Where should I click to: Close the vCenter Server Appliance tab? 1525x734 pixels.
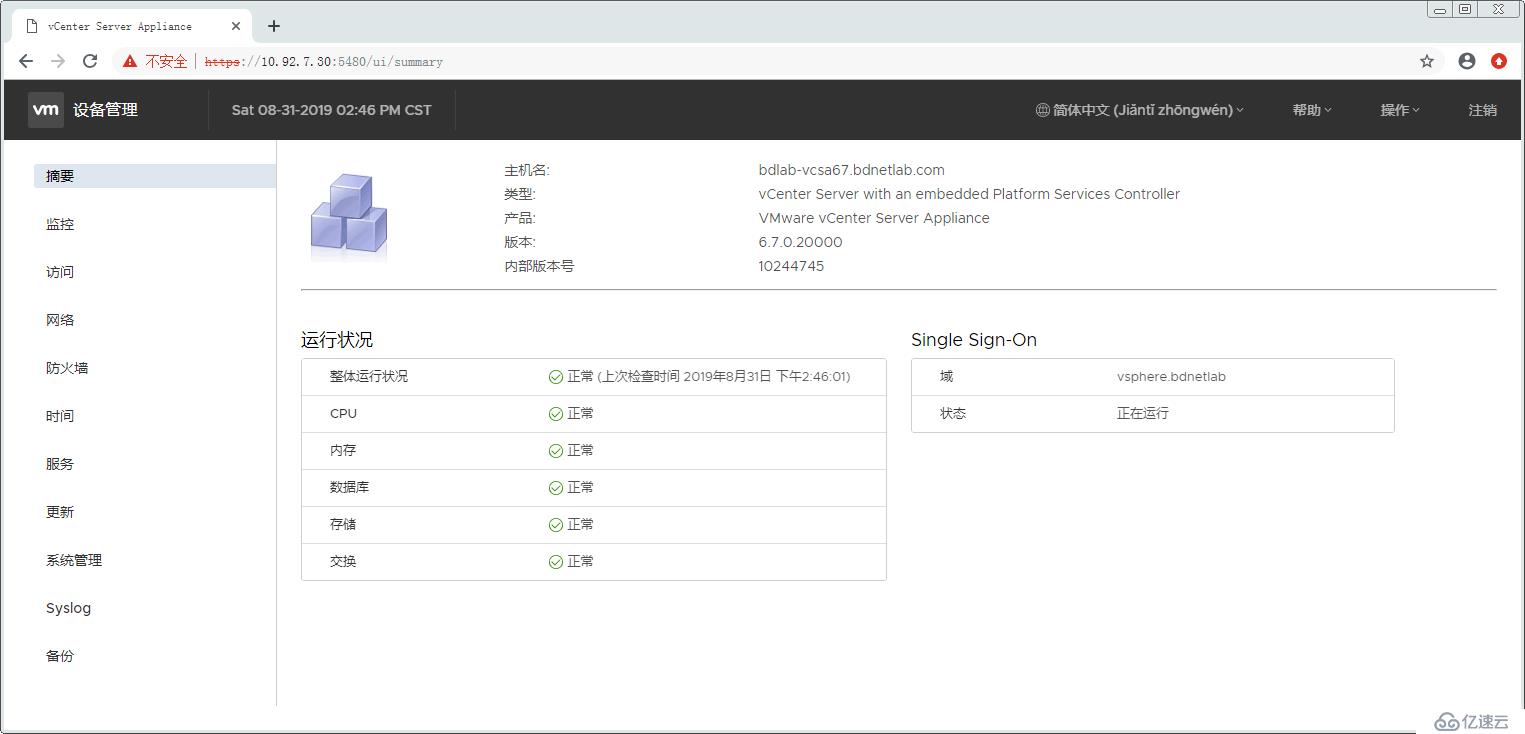[x=236, y=26]
